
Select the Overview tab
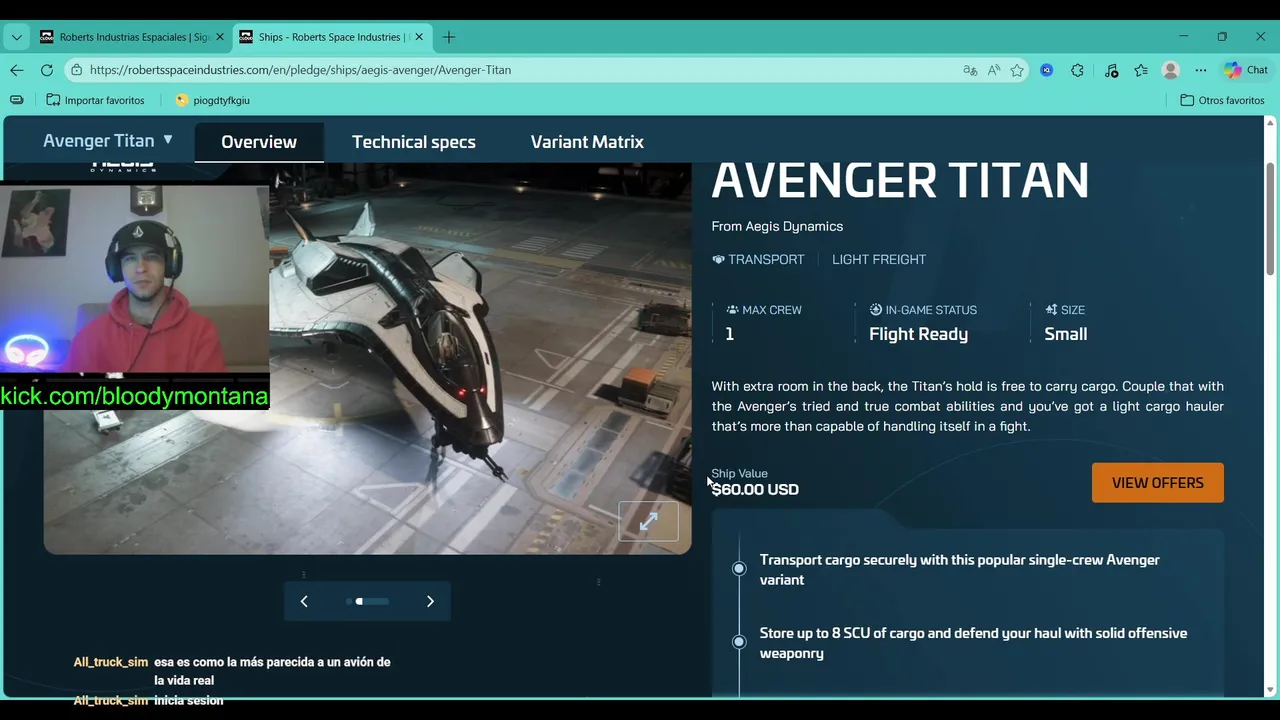click(x=259, y=142)
